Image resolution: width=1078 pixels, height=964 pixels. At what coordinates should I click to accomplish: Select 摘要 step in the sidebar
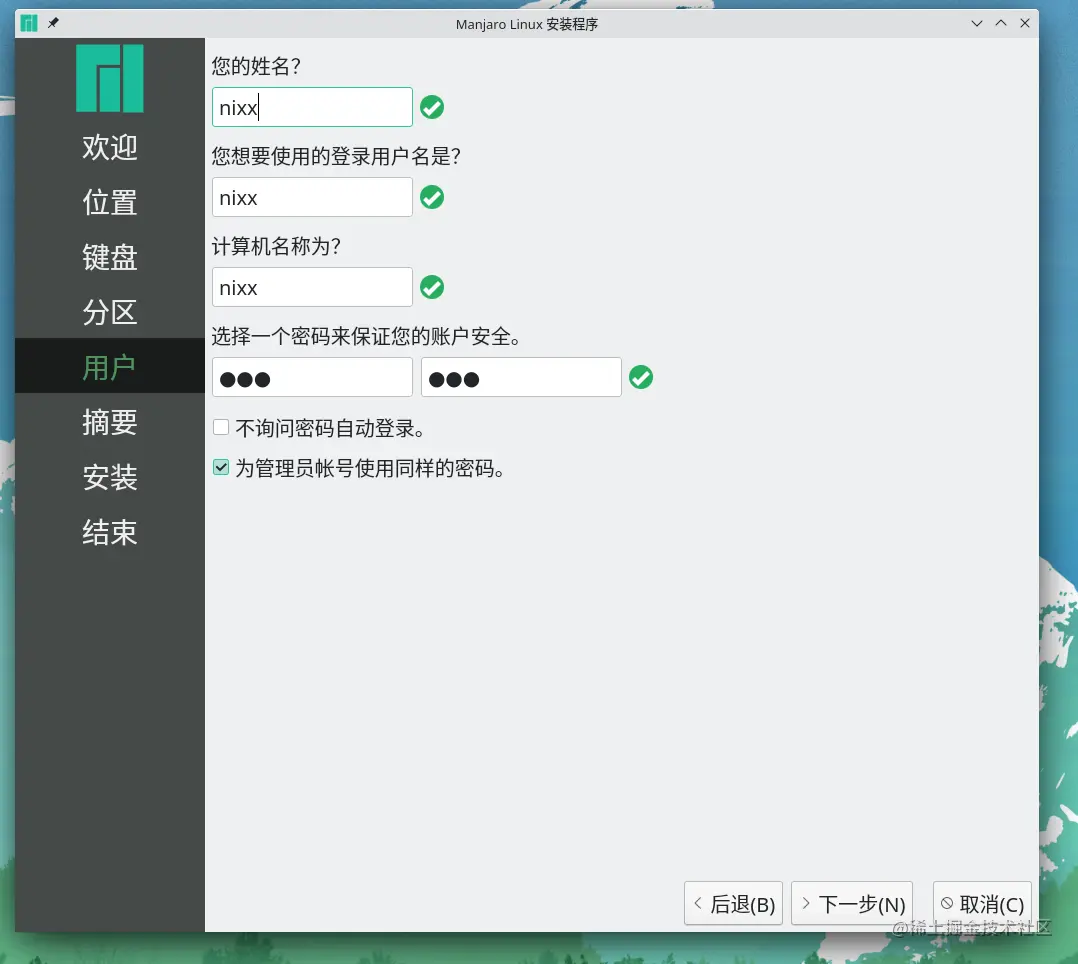[110, 421]
